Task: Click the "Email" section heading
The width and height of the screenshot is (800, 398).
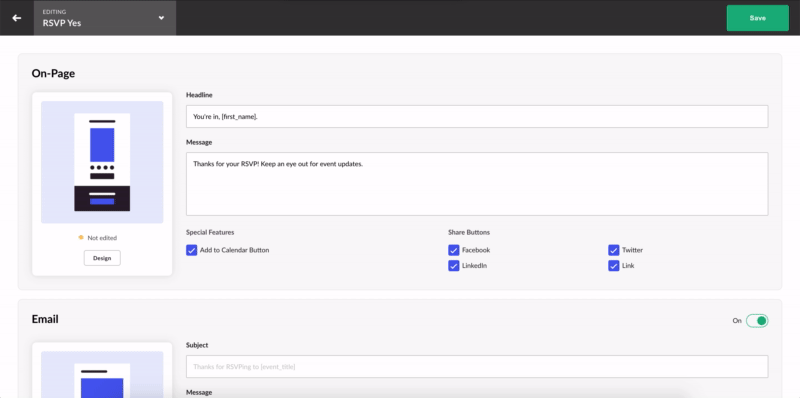Action: tap(45, 319)
